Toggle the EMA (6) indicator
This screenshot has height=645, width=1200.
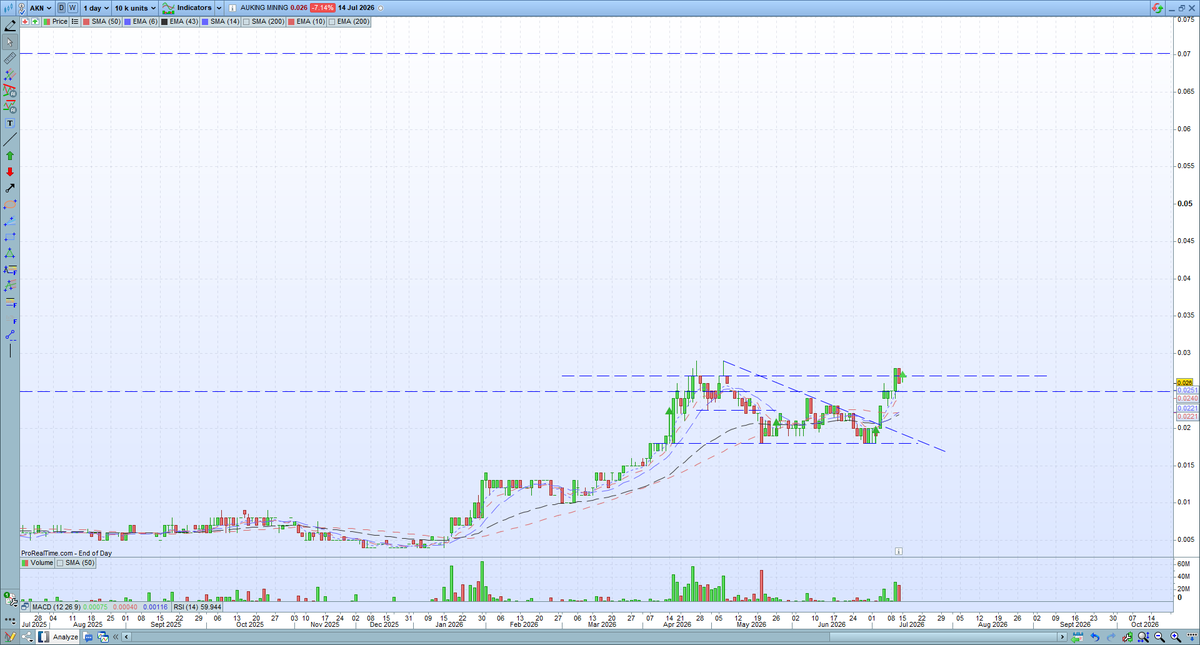tap(140, 22)
